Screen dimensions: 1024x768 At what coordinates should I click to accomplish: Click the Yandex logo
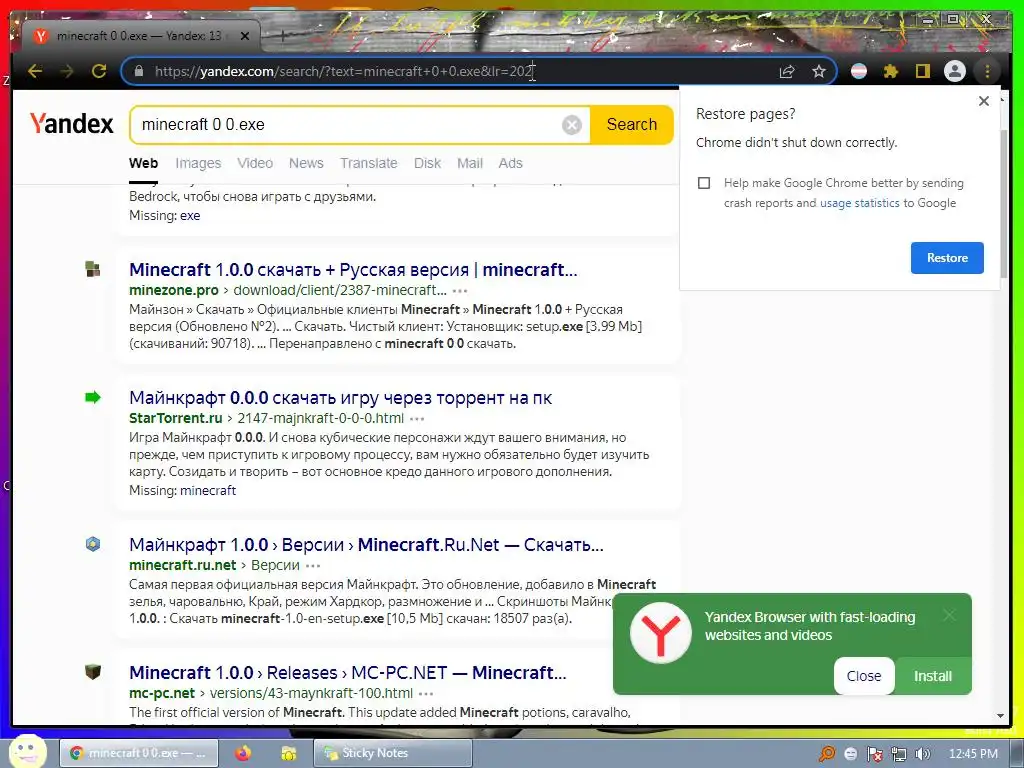point(71,123)
